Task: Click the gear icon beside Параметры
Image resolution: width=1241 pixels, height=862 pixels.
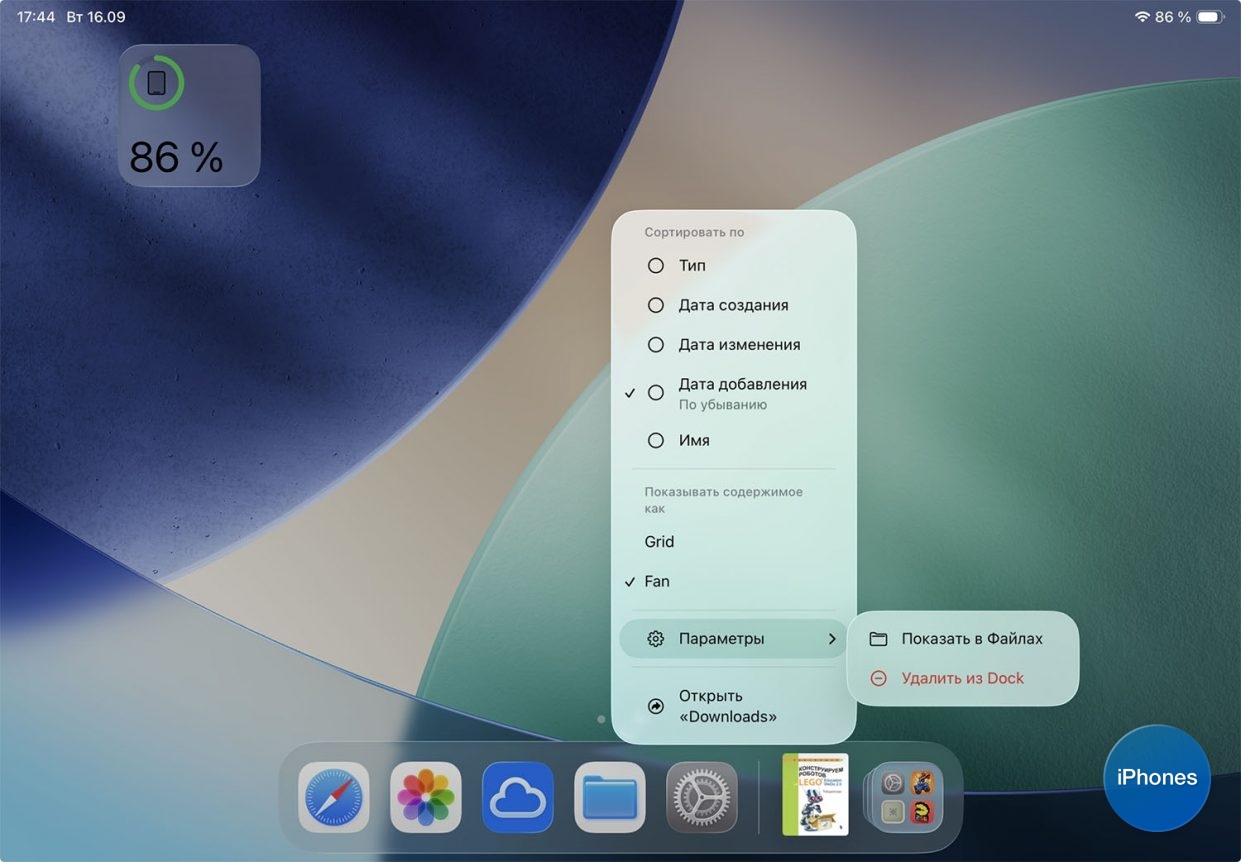Action: coord(656,639)
